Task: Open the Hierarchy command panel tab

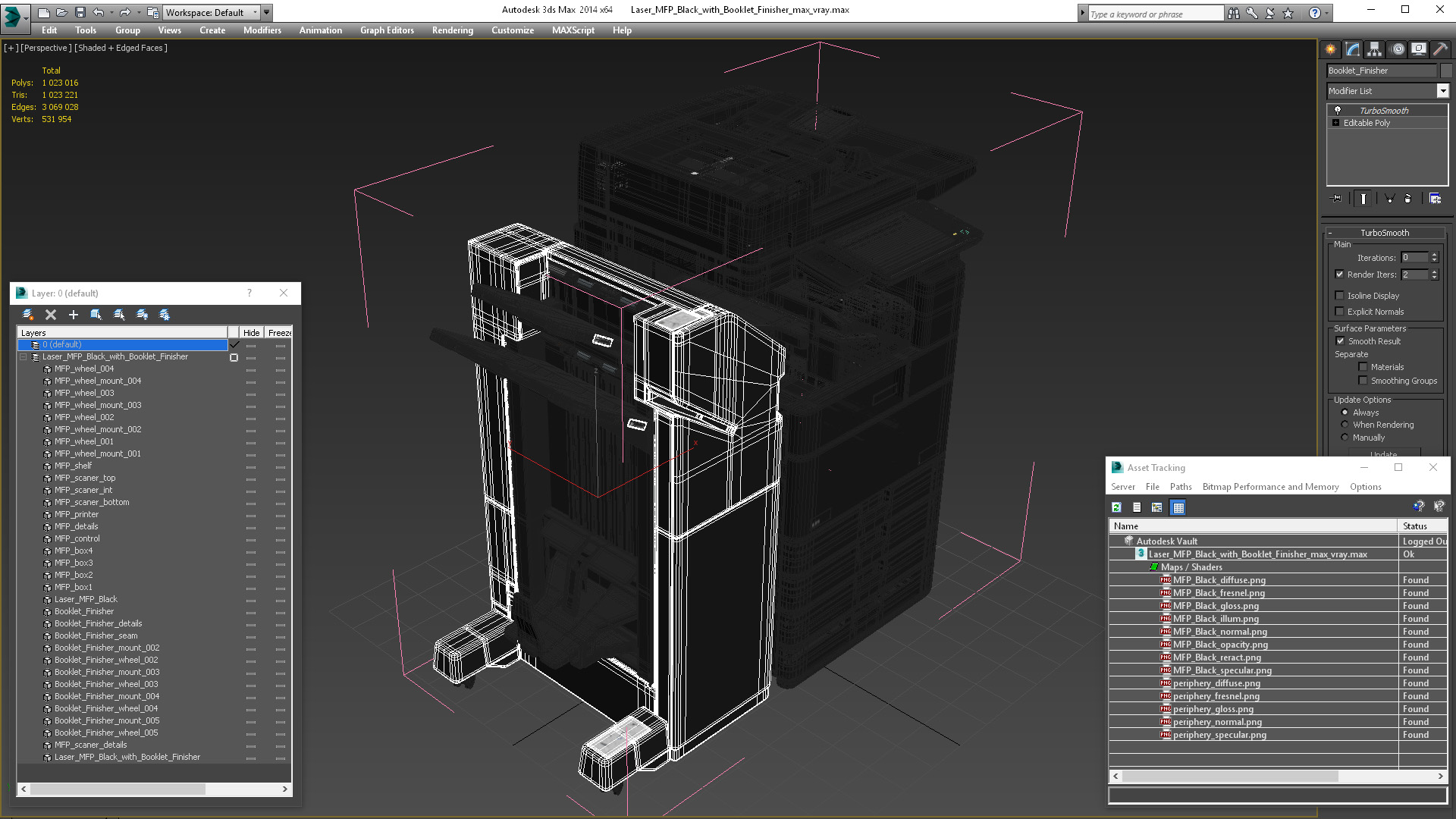Action: tap(1375, 50)
